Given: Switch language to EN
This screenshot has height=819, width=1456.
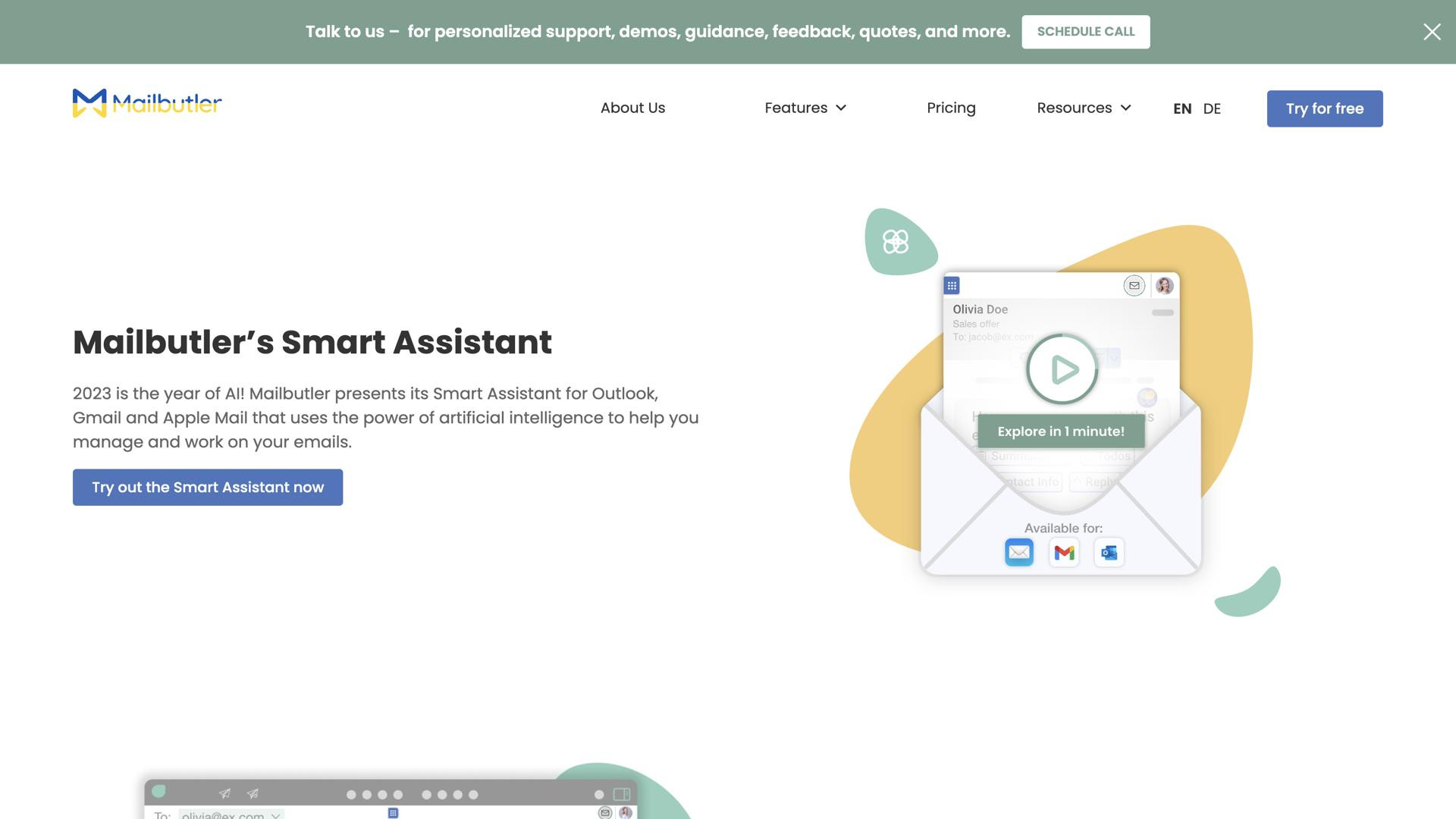Looking at the screenshot, I should [1182, 108].
